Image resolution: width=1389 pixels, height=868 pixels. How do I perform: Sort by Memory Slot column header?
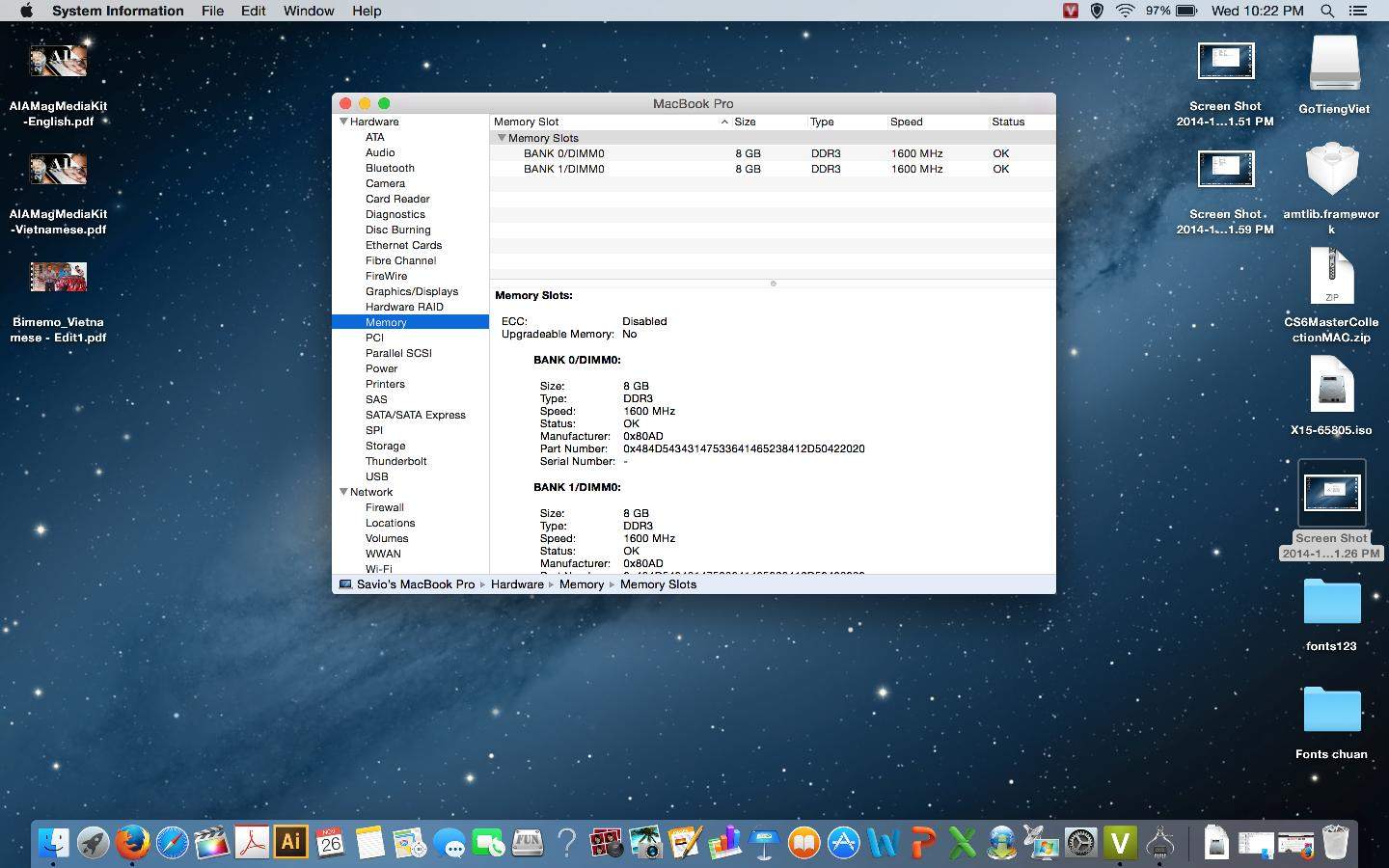(610, 122)
